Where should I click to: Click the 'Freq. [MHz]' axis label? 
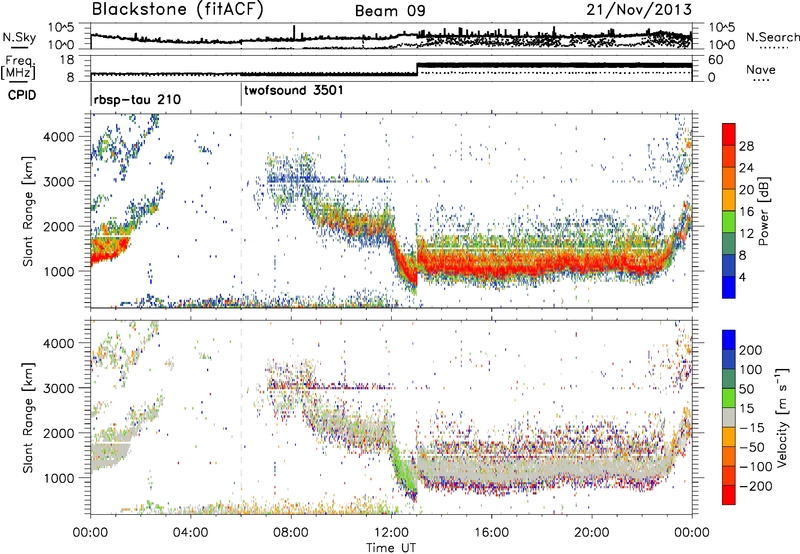18,67
